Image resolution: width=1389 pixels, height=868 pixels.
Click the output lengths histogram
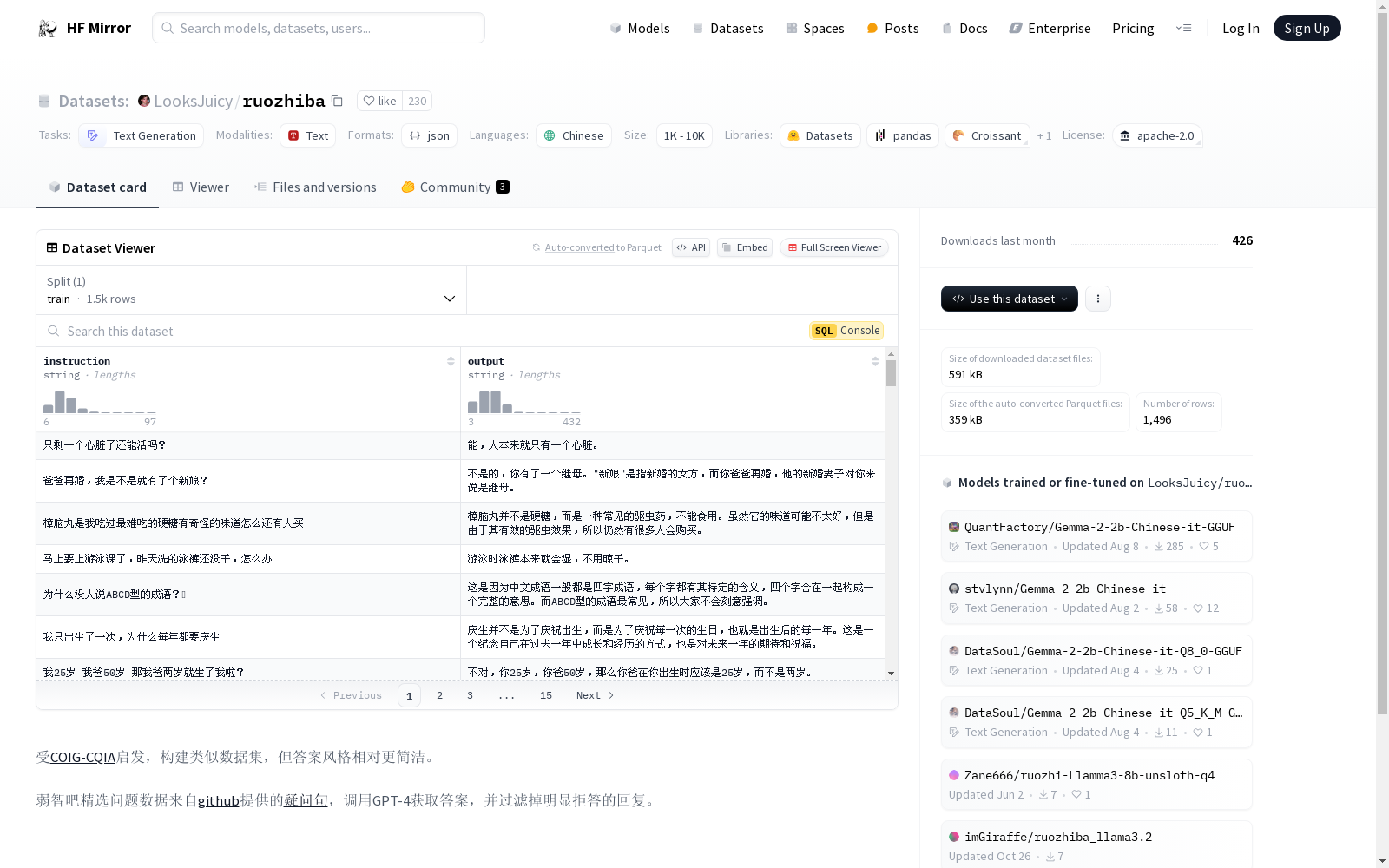(523, 402)
